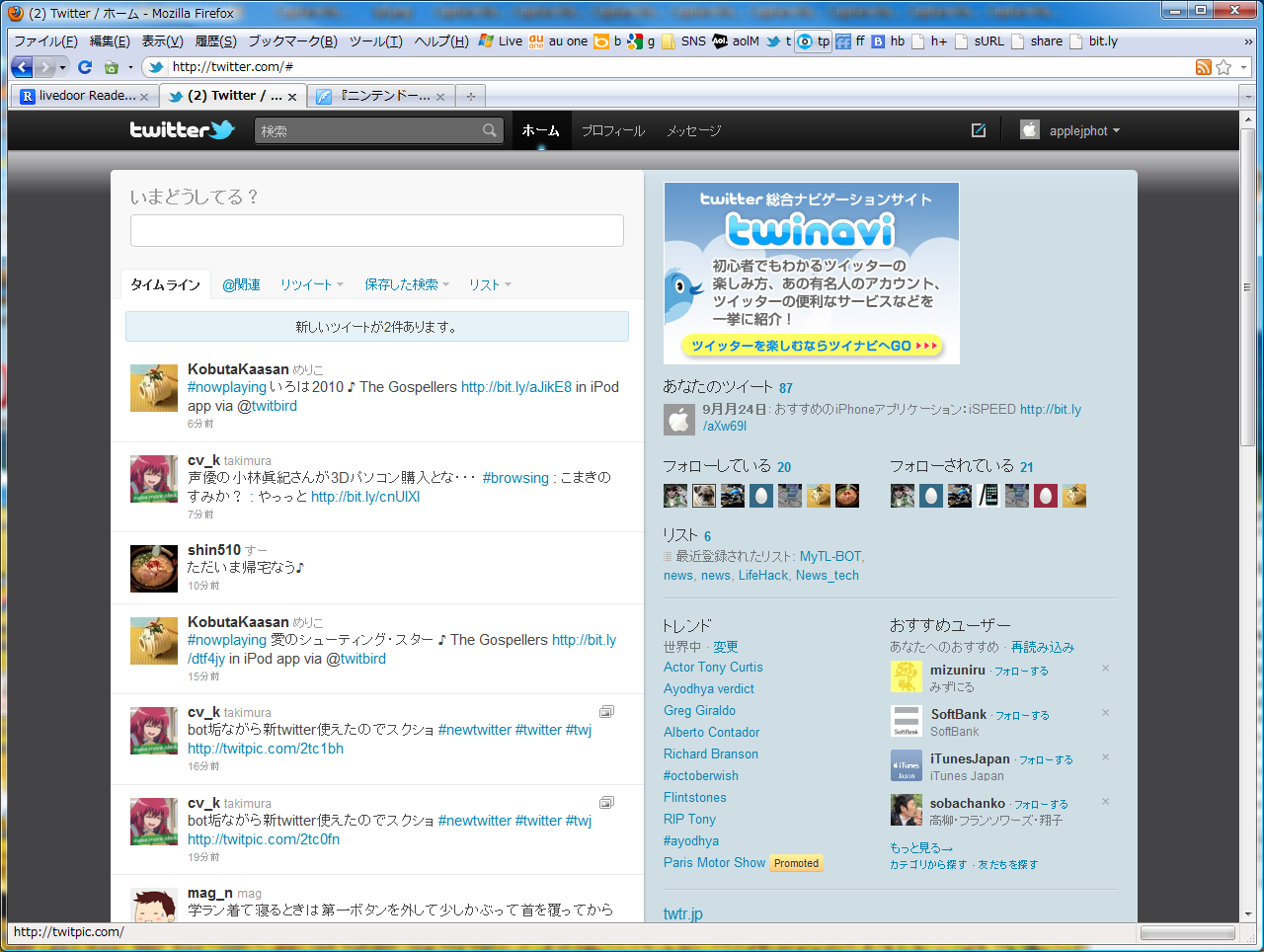Open メッセージ in top nav
Screen dimensions: 1264x952
point(694,130)
